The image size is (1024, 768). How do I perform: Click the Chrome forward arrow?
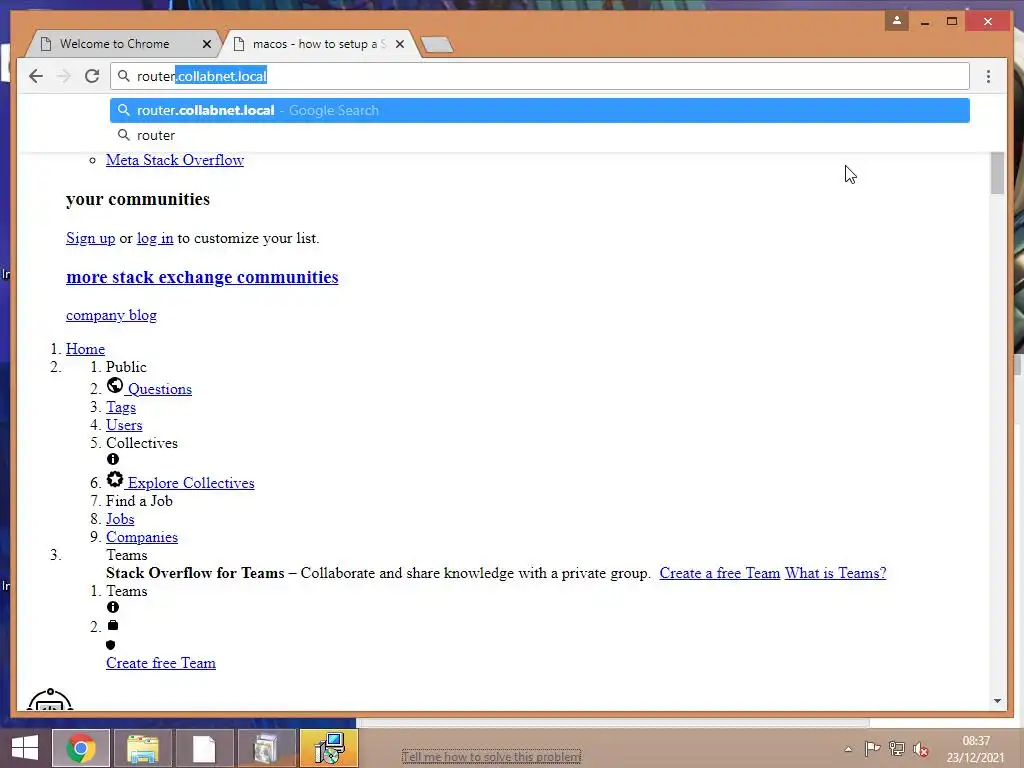click(x=63, y=76)
